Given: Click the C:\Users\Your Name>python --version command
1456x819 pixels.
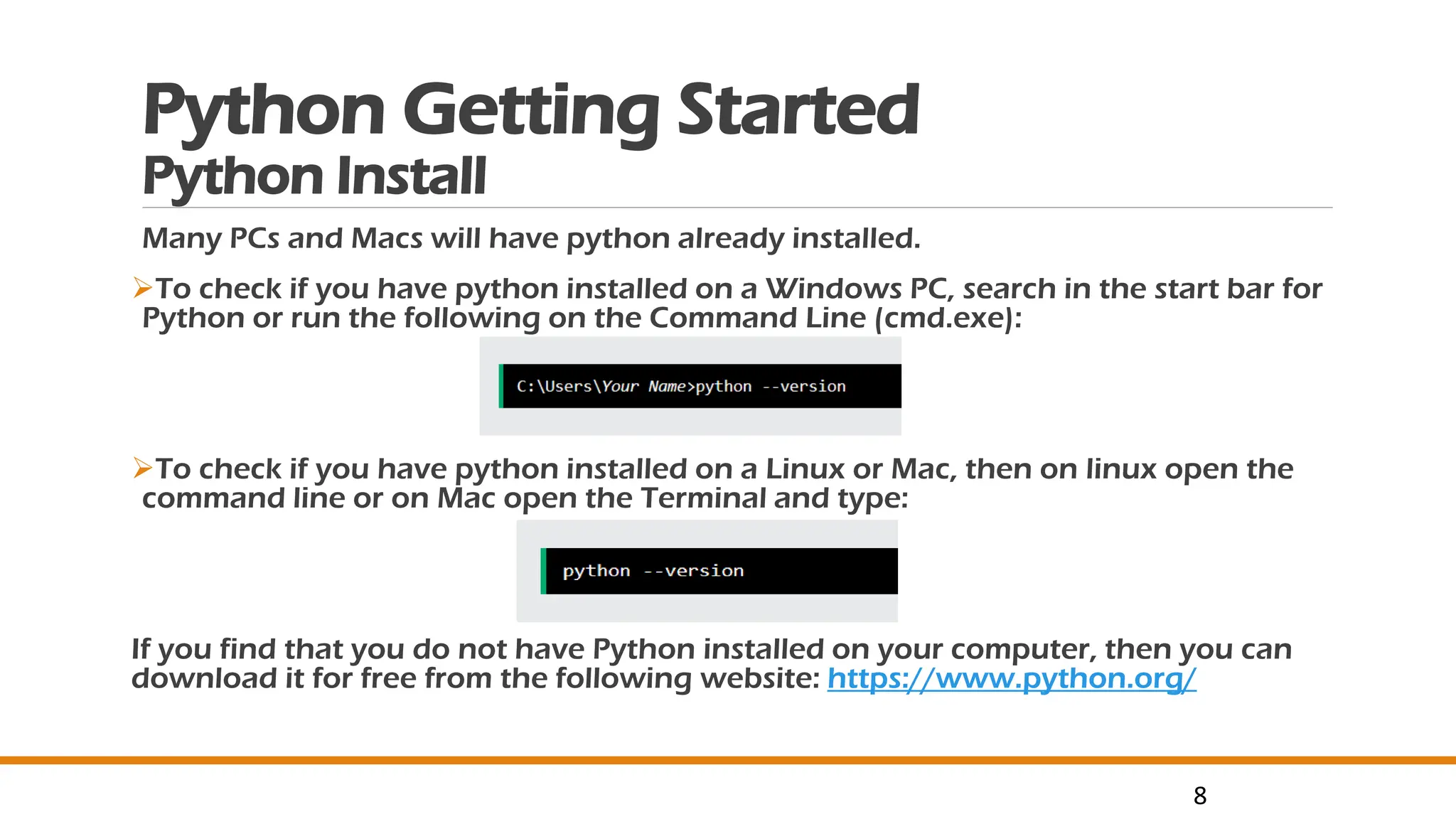Looking at the screenshot, I should pos(680,386).
